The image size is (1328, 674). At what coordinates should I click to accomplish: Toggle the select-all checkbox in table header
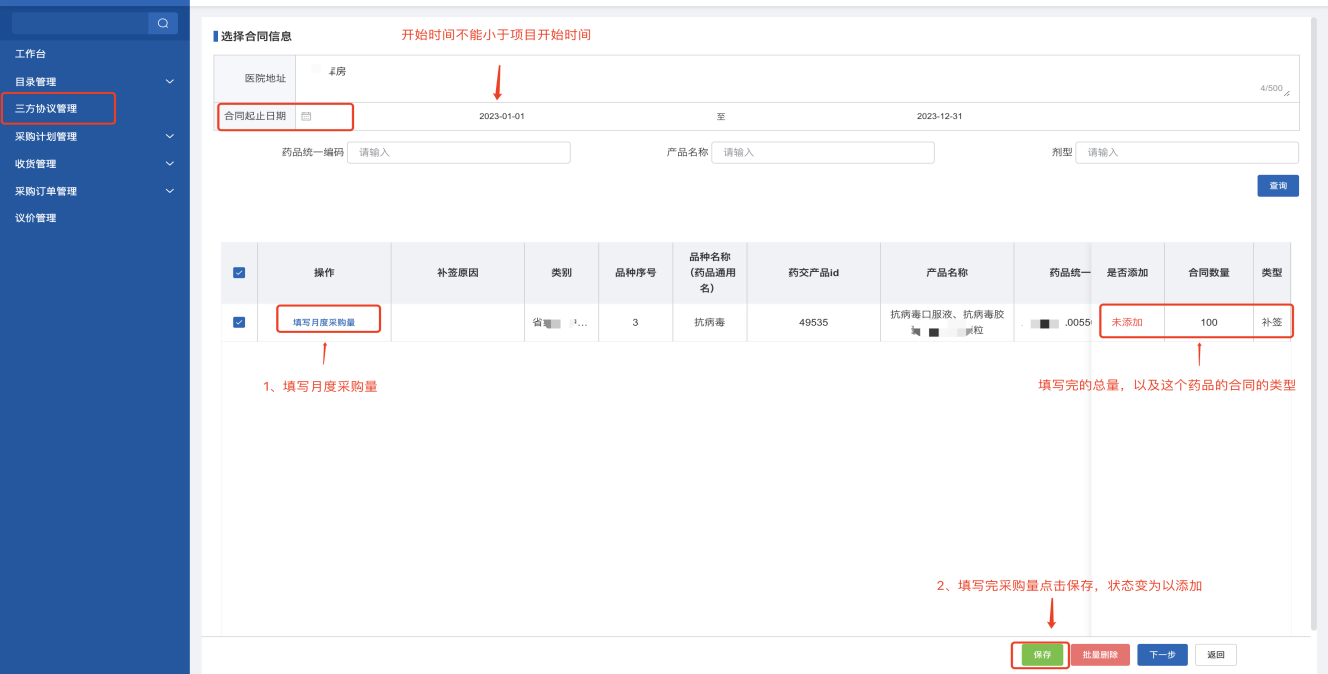click(x=239, y=273)
